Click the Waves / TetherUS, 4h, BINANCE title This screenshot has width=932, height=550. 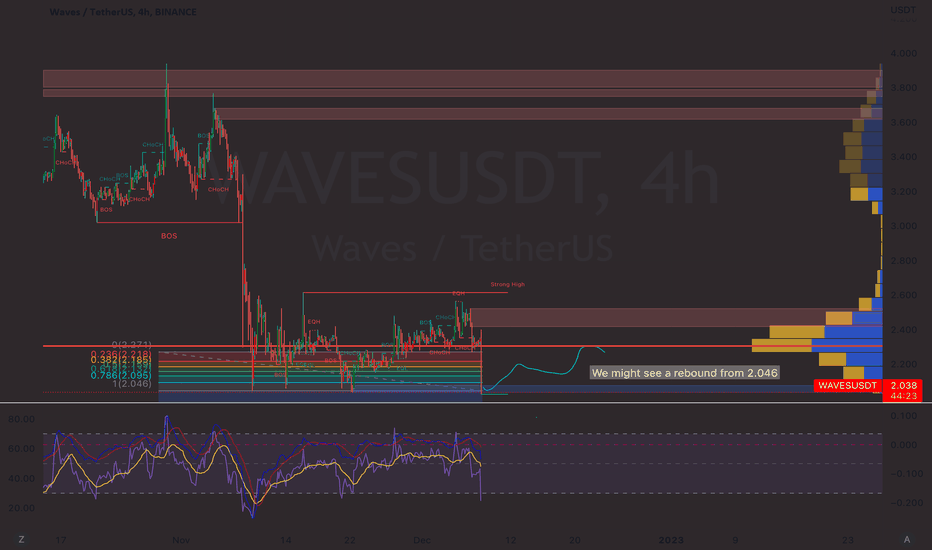(x=123, y=12)
